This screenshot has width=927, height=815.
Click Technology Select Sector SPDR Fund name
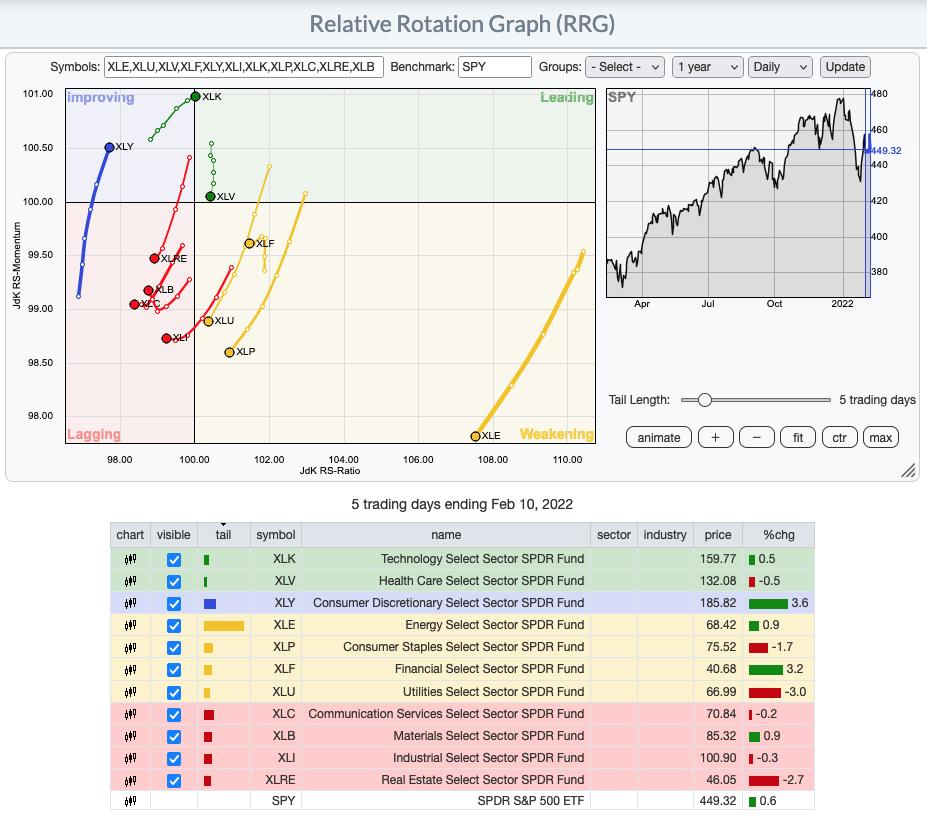(x=482, y=559)
